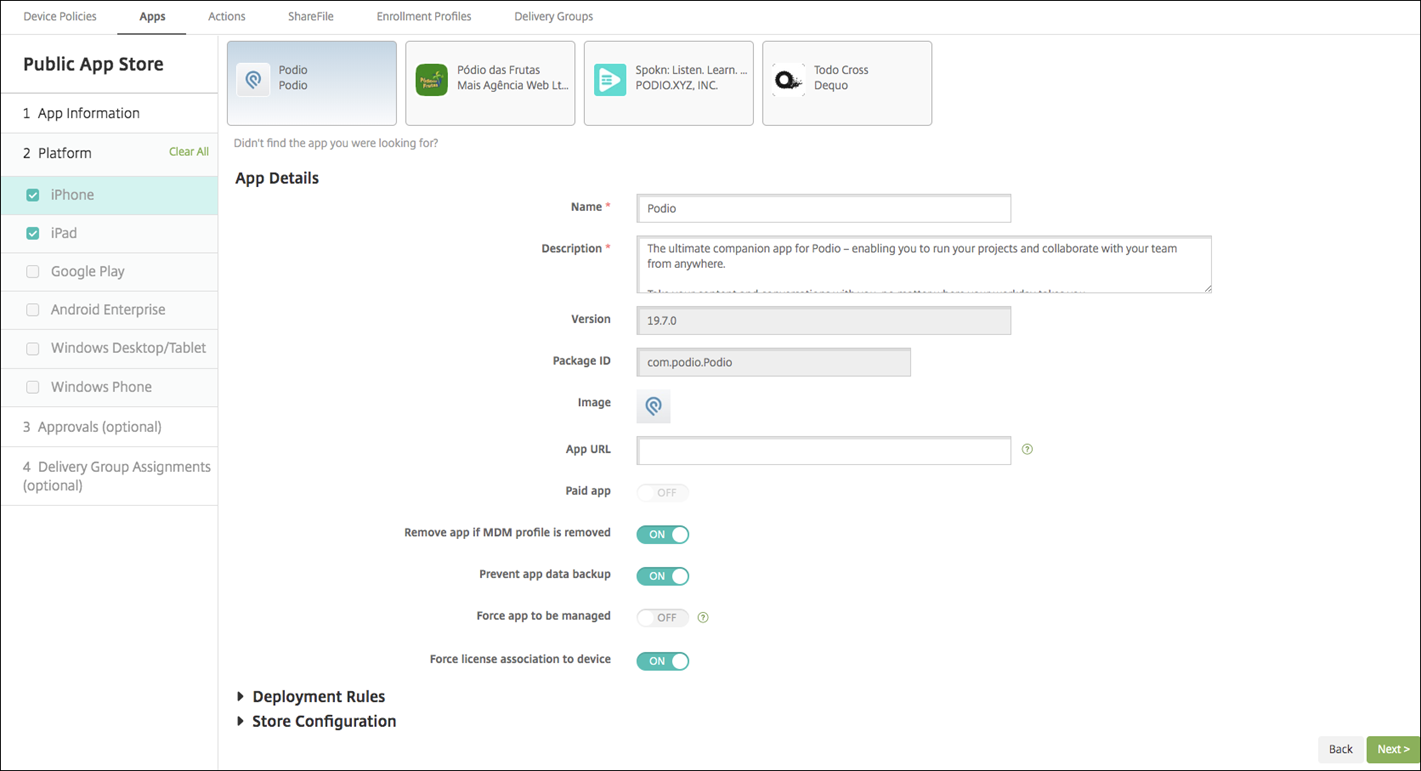Expand the Deployment Rules section
Screen dimensions: 1421x771
[311, 697]
